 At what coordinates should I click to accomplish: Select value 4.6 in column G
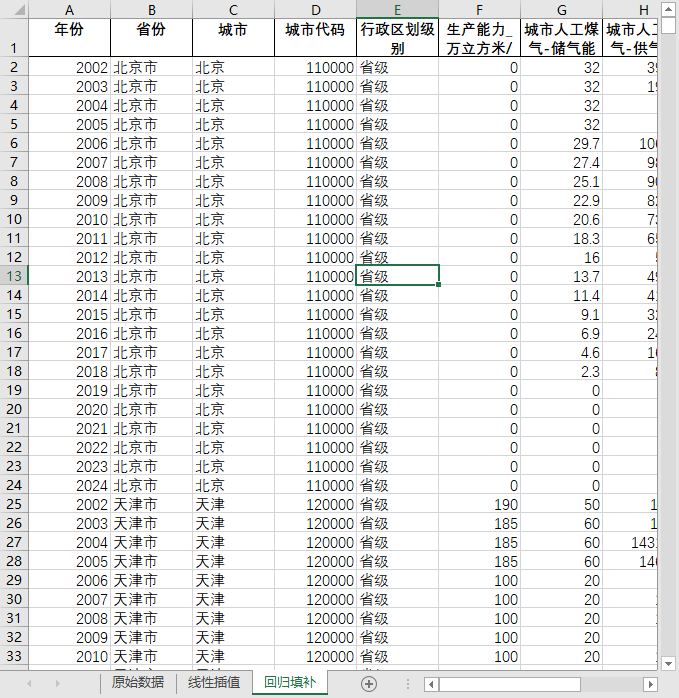pos(561,352)
